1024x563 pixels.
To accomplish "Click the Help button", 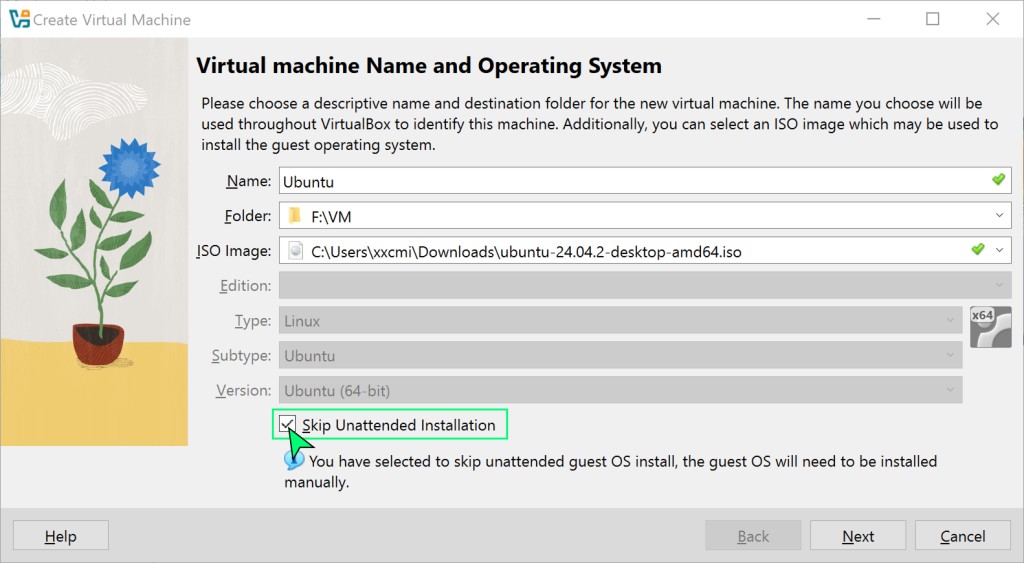I will tap(61, 536).
